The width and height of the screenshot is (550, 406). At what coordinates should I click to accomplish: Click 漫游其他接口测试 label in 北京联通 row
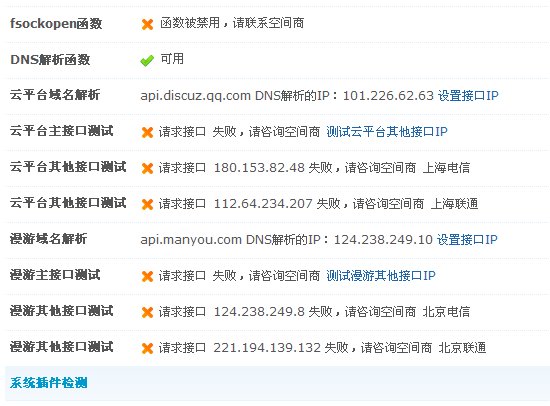pyautogui.click(x=61, y=347)
